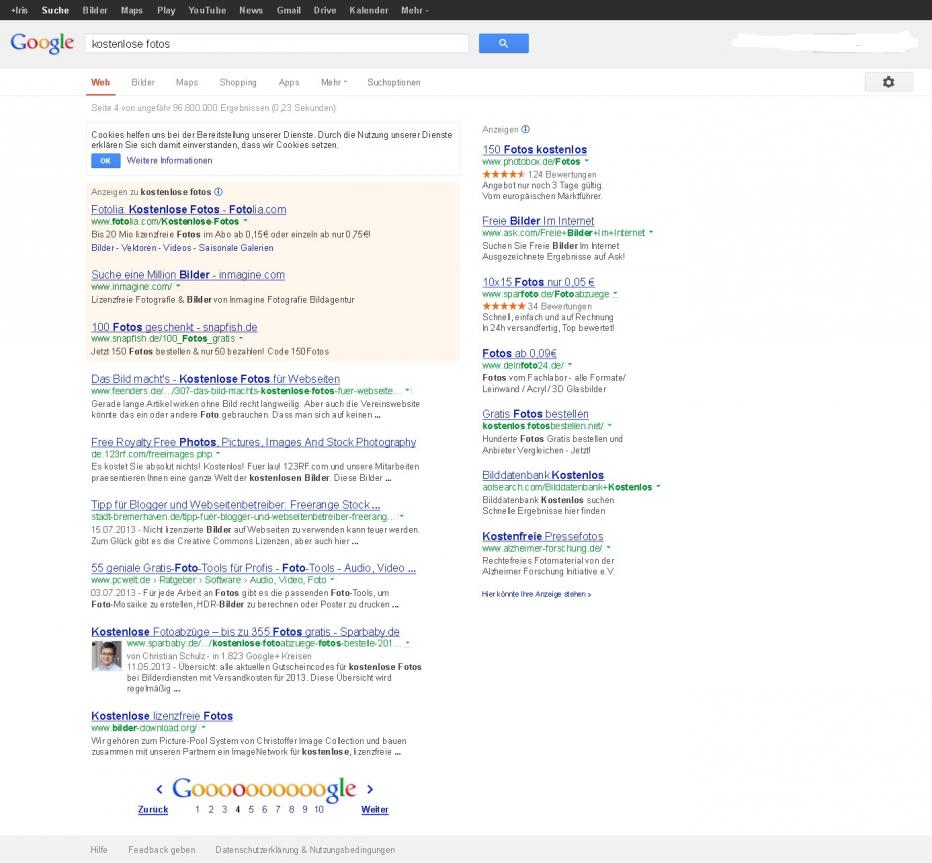Open Gmail from top bar
Screen dimensions: 932x863
(x=288, y=10)
